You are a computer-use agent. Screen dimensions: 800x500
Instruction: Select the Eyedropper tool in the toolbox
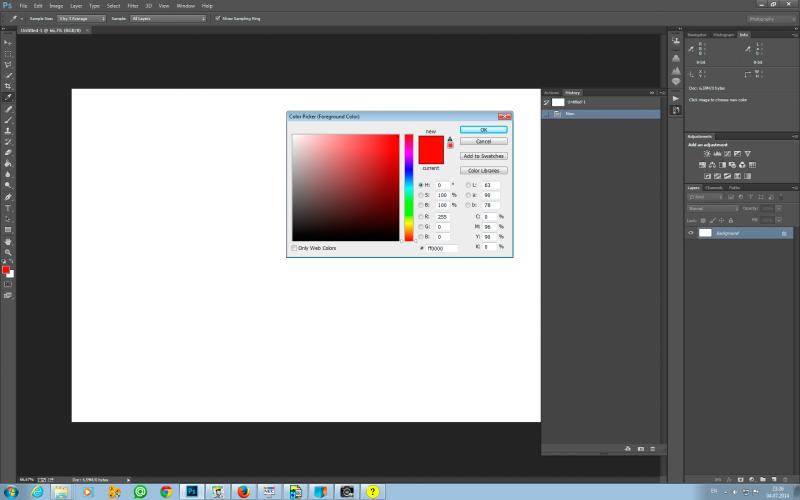point(8,97)
